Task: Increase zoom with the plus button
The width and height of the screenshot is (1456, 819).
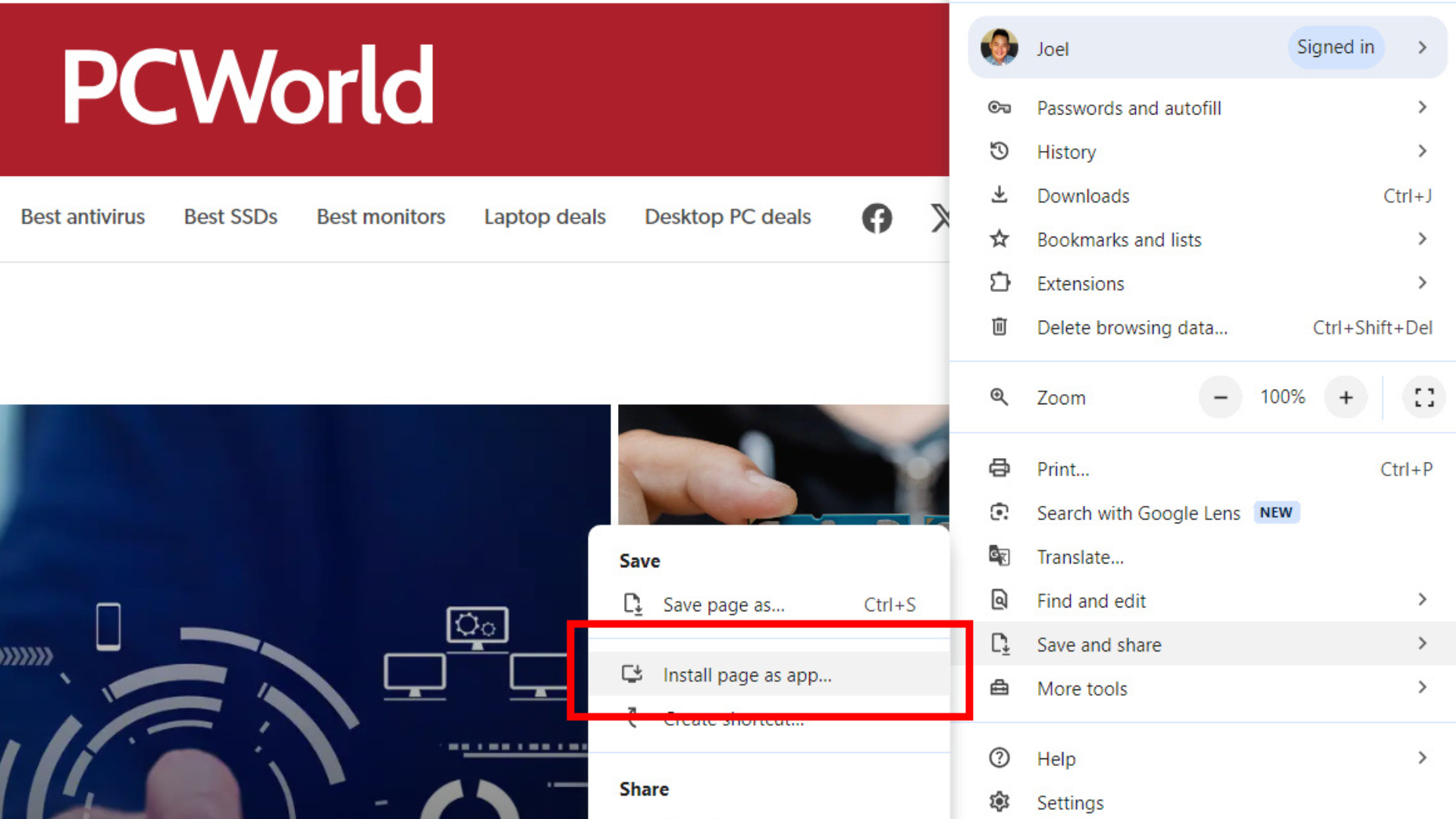Action: 1346,397
